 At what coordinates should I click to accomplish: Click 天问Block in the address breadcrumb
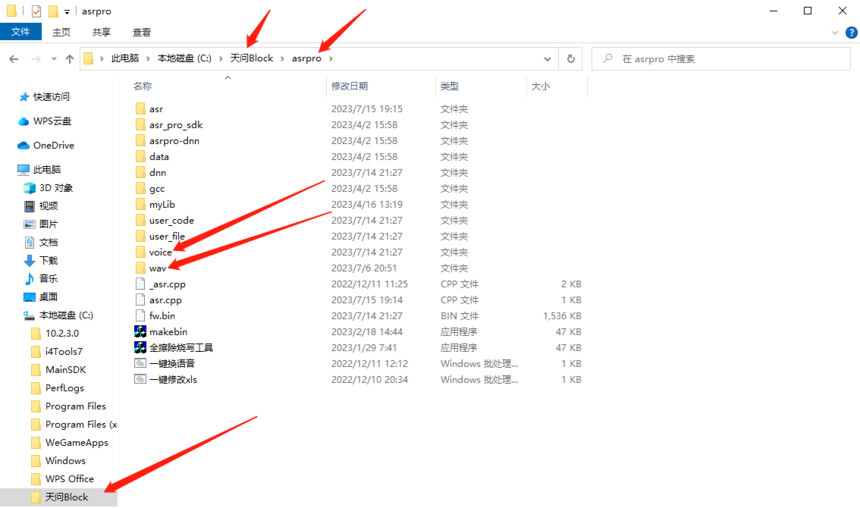click(251, 58)
